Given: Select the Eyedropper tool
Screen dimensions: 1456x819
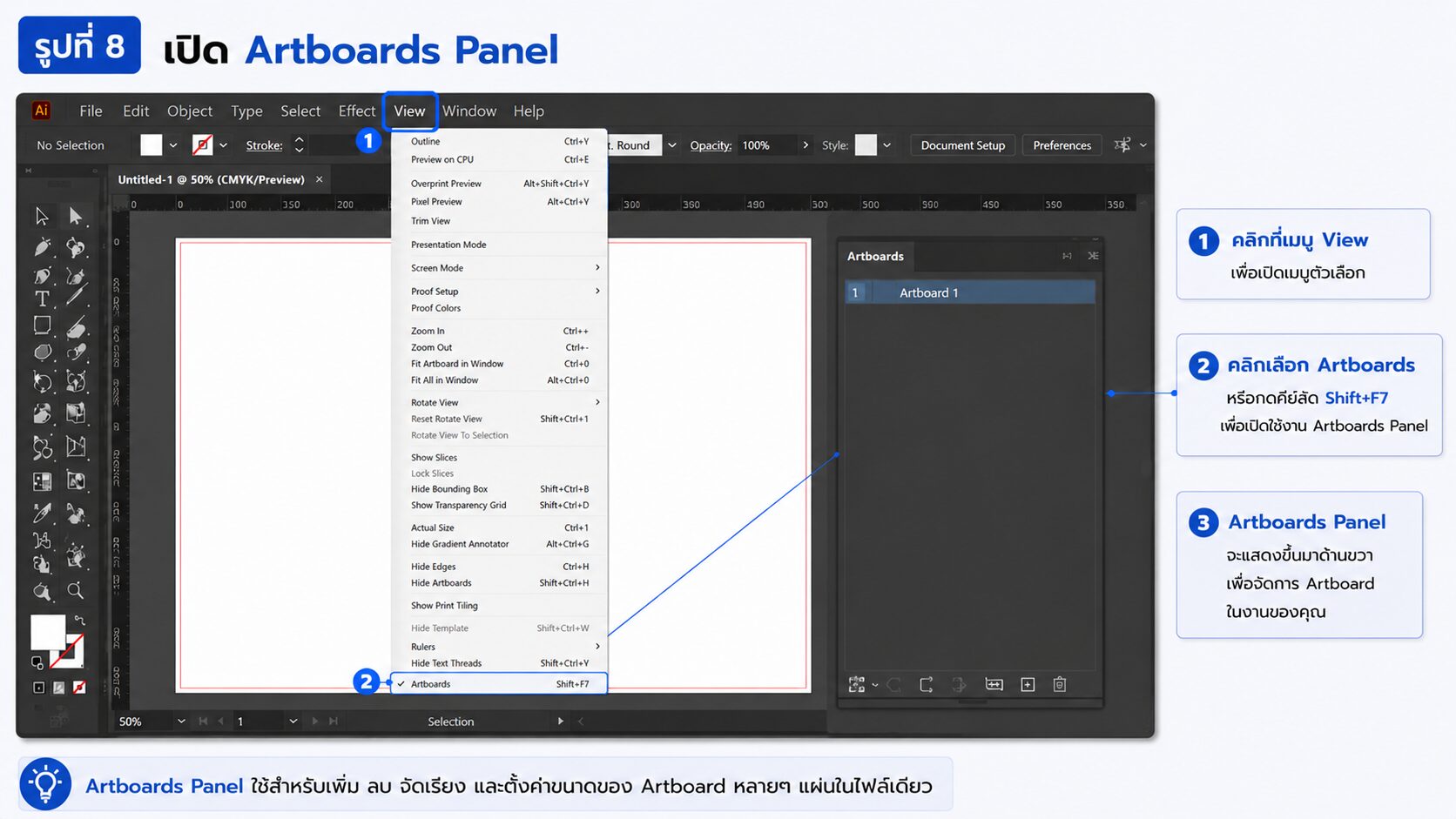Looking at the screenshot, I should point(42,514).
